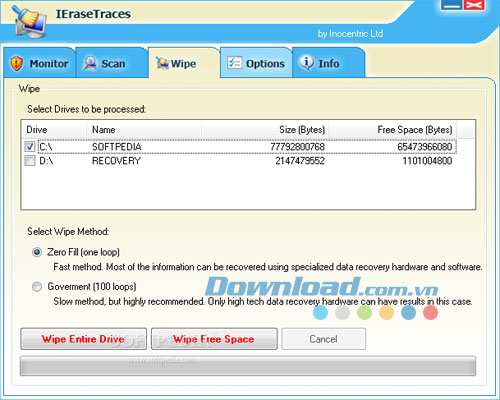Click the Drive column header
The image size is (500, 400).
[x=54, y=130]
